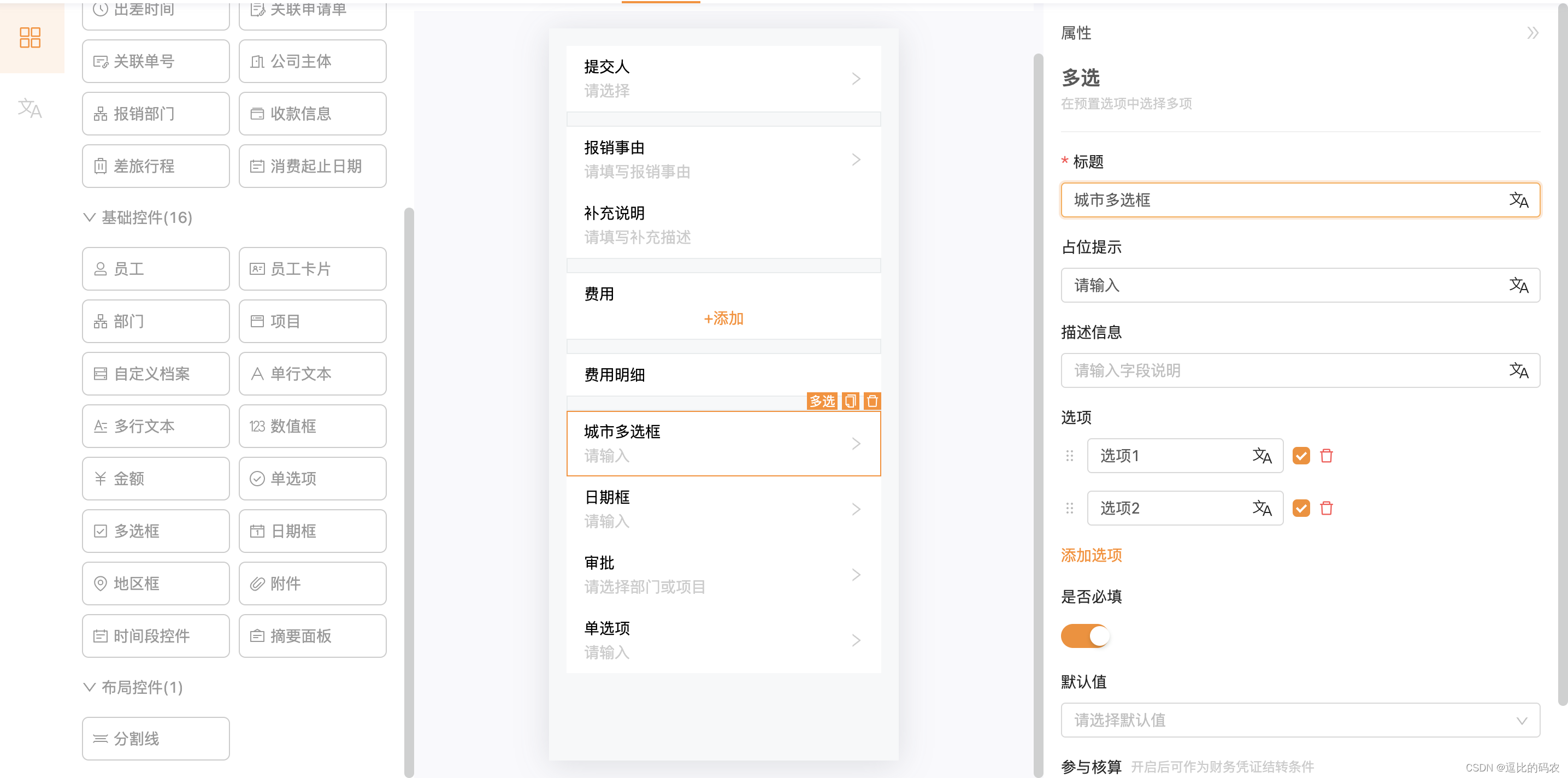Image resolution: width=1568 pixels, height=778 pixels.
Task: Select the 多选框 widget in the palette
Action: [156, 531]
